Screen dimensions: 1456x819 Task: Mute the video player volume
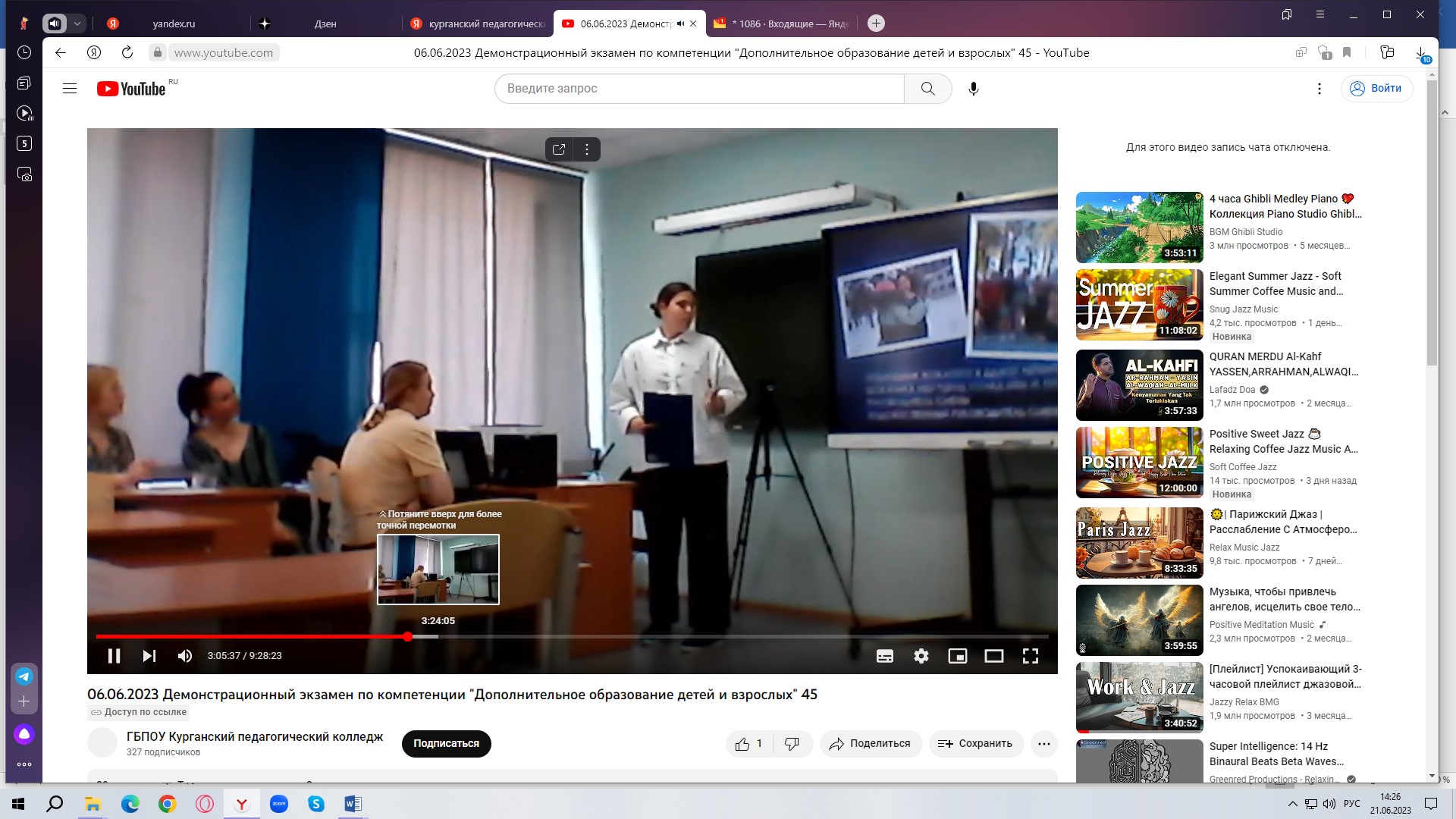coord(185,656)
